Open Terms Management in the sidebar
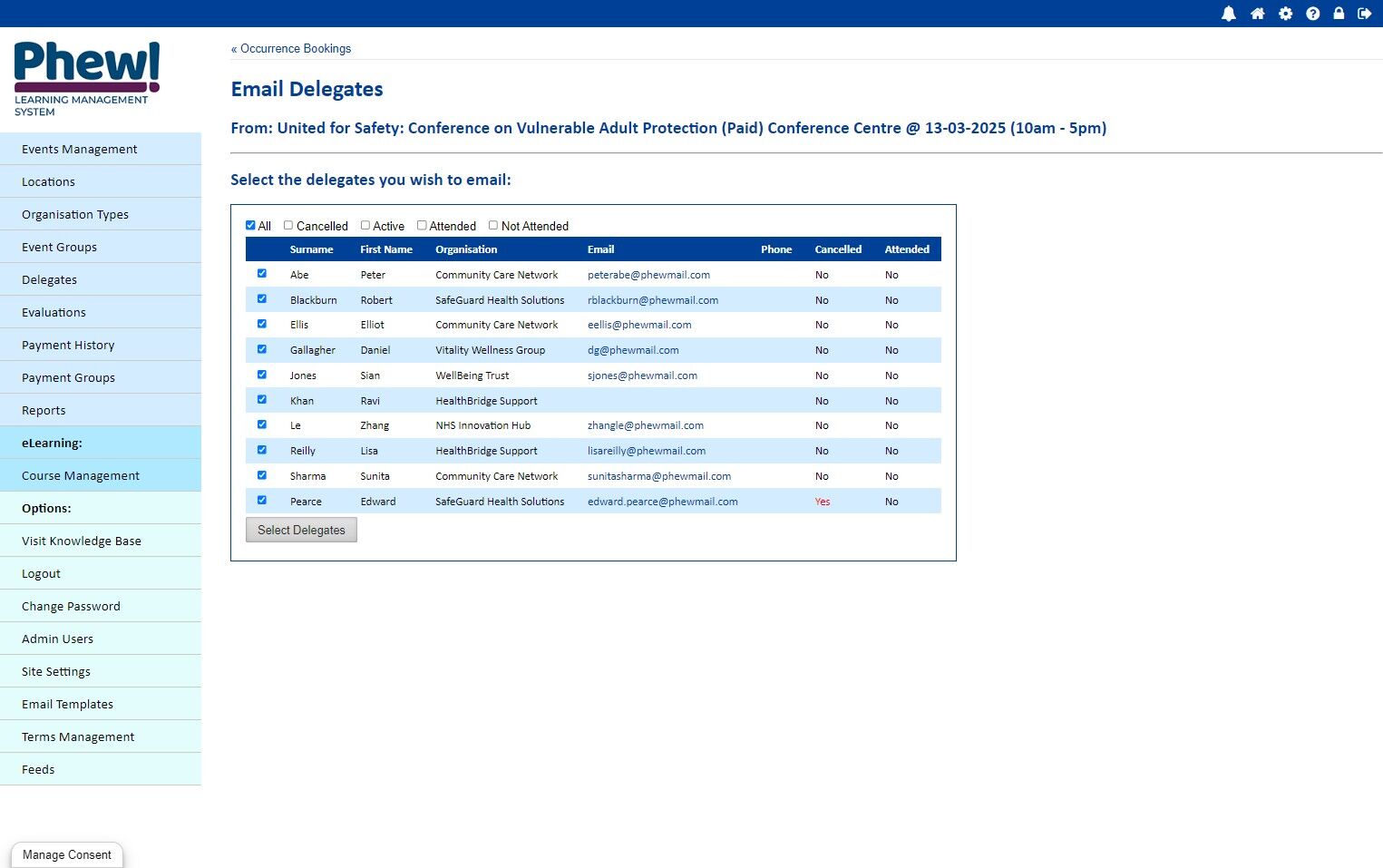The image size is (1383, 868). 101,736
